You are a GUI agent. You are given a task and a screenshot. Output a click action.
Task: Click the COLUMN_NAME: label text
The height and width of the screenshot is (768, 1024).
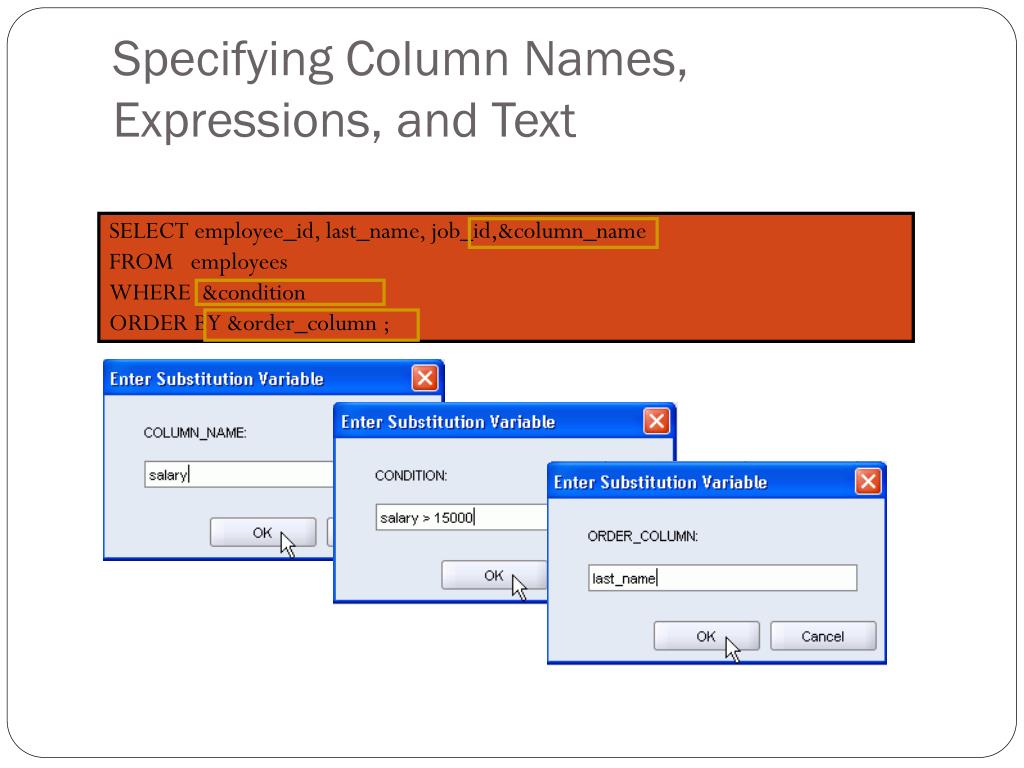[x=195, y=433]
